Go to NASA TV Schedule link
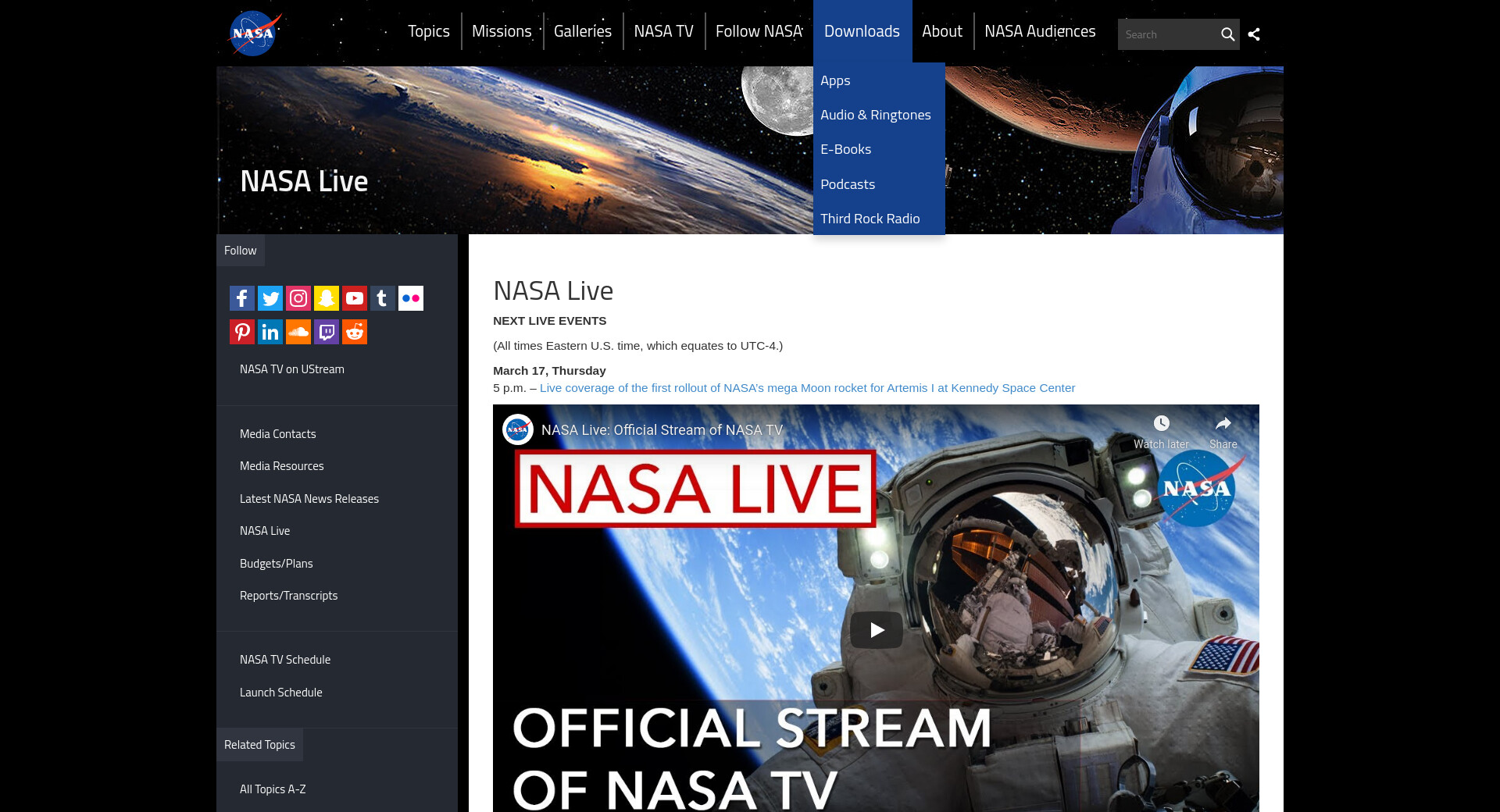The width and height of the screenshot is (1500, 812). [x=285, y=660]
